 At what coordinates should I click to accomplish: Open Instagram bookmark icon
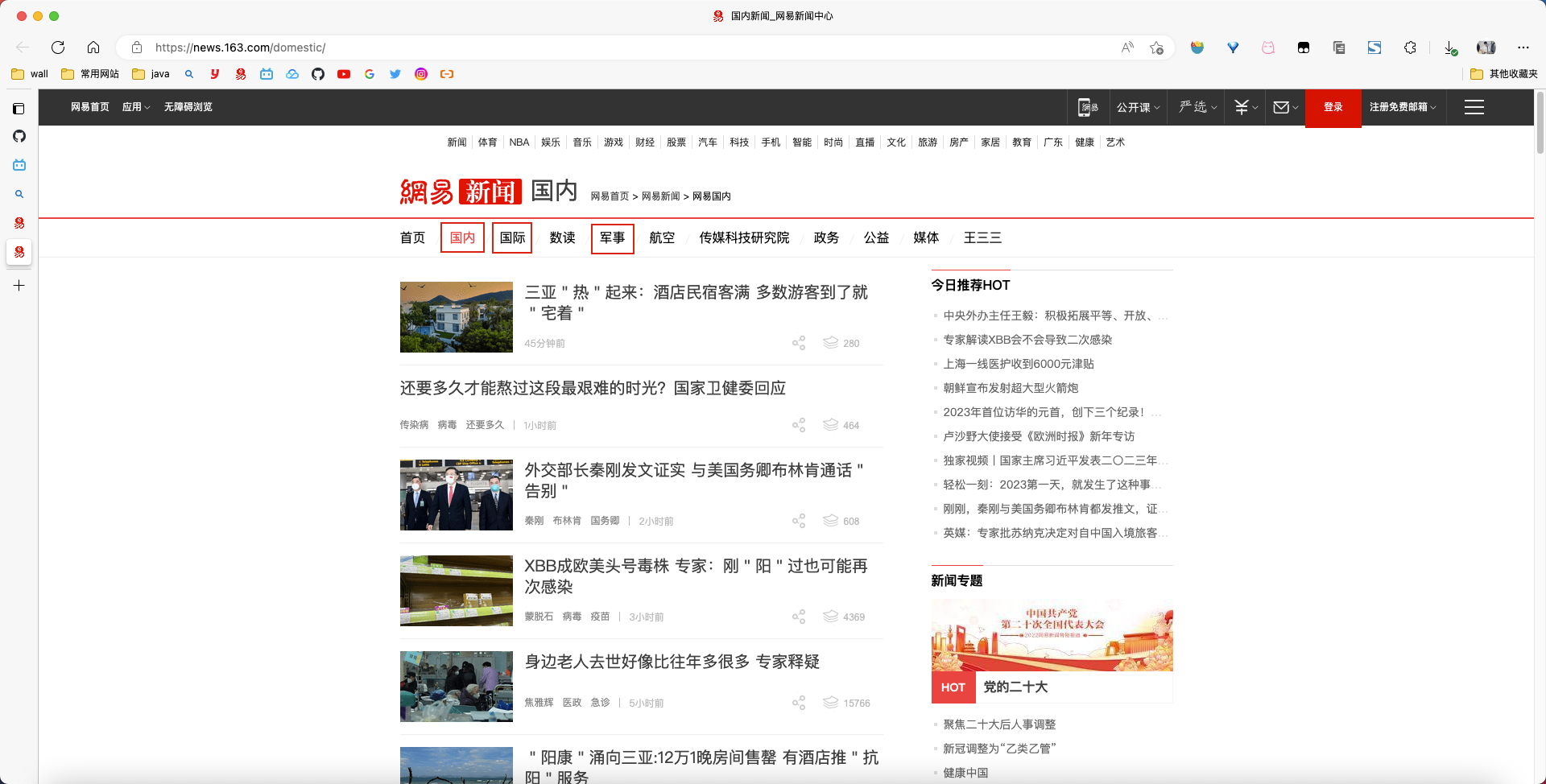click(421, 74)
